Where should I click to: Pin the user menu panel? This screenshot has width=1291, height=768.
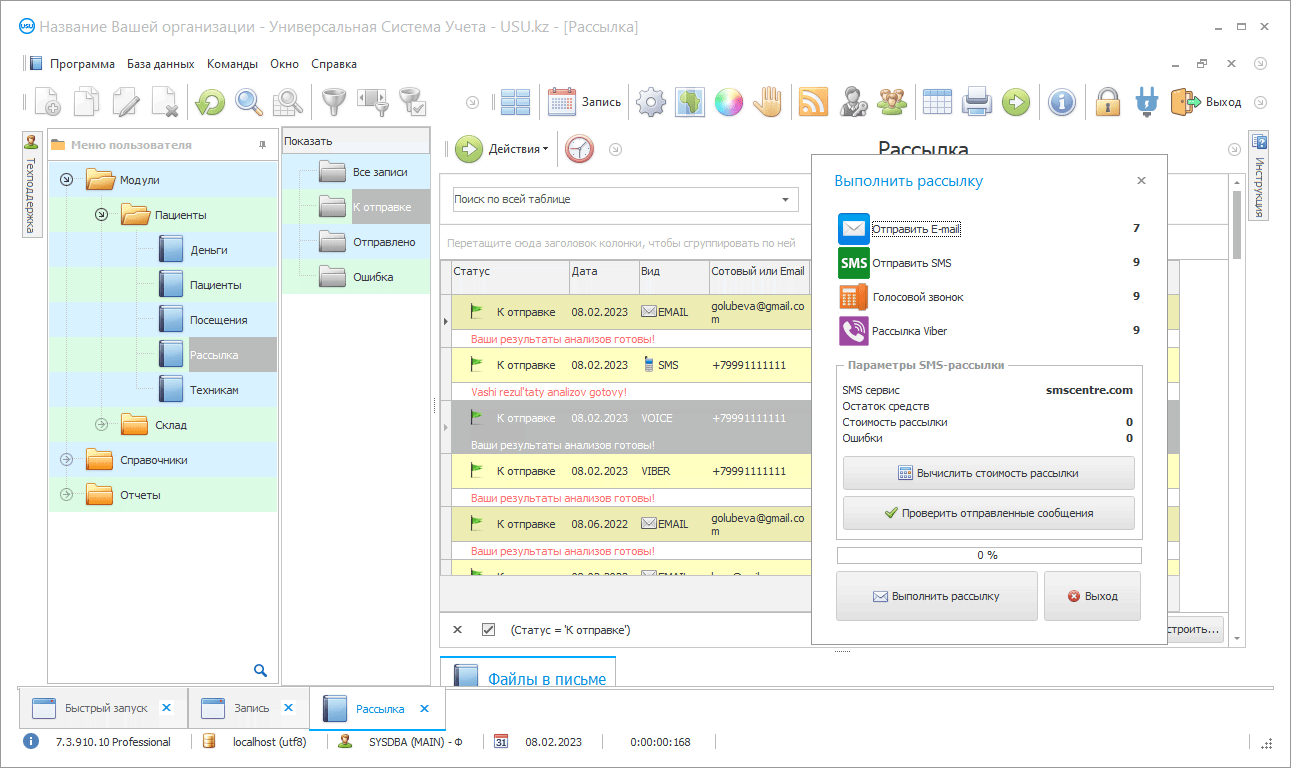[x=262, y=145]
